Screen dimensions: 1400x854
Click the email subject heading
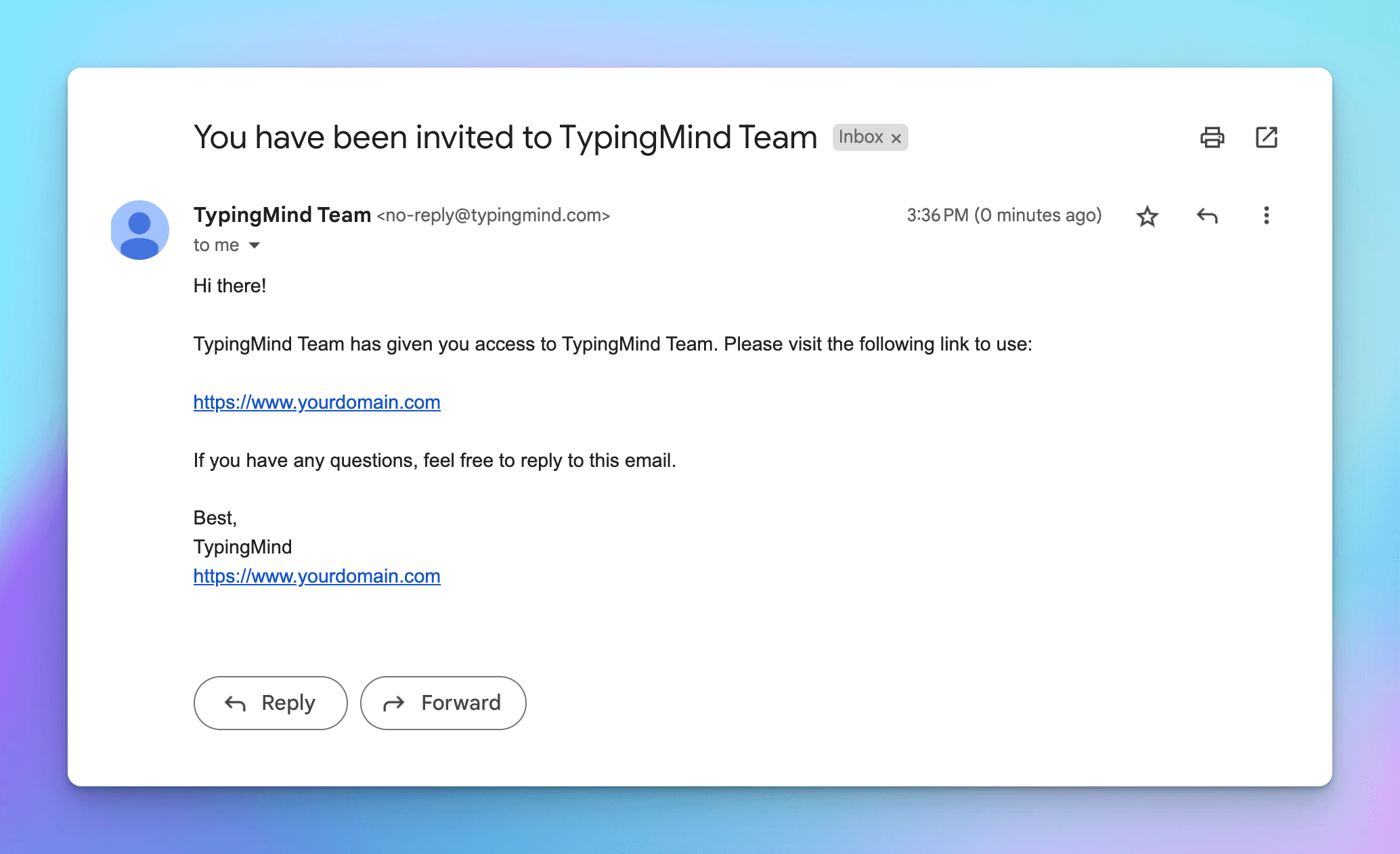(505, 137)
